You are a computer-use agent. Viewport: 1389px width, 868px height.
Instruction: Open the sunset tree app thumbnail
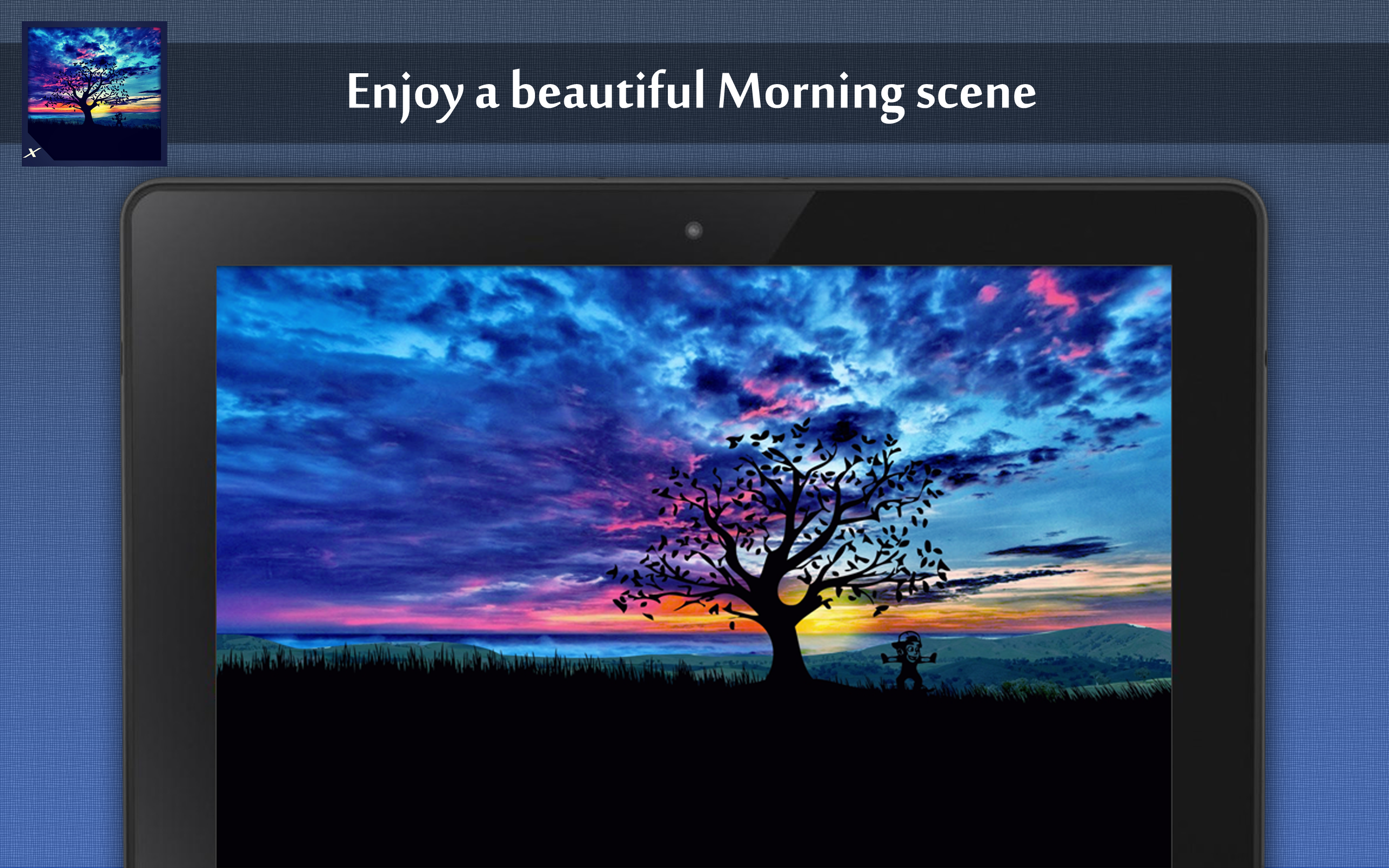click(x=94, y=93)
